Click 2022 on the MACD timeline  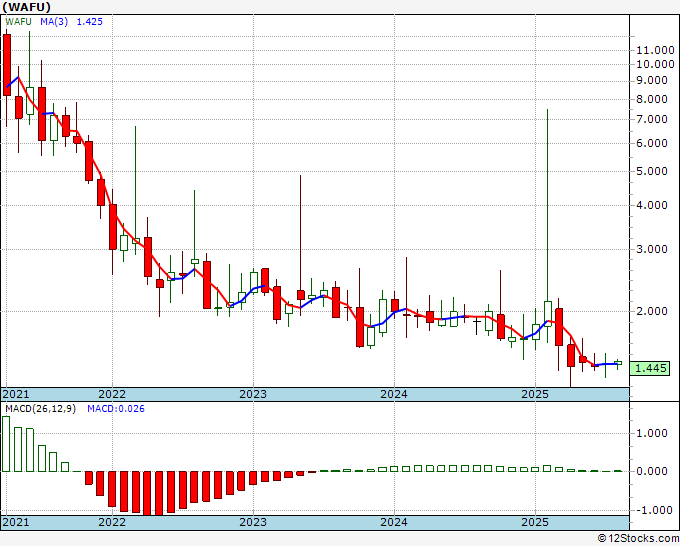pyautogui.click(x=112, y=522)
